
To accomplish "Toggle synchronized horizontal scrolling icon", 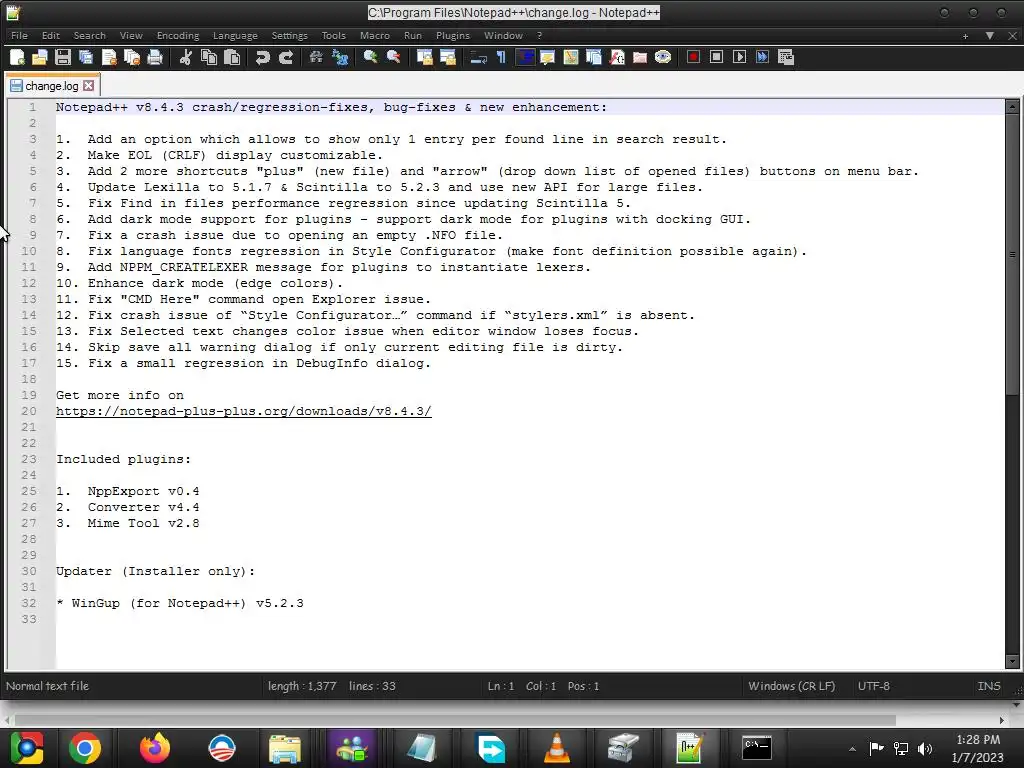I will [x=447, y=57].
